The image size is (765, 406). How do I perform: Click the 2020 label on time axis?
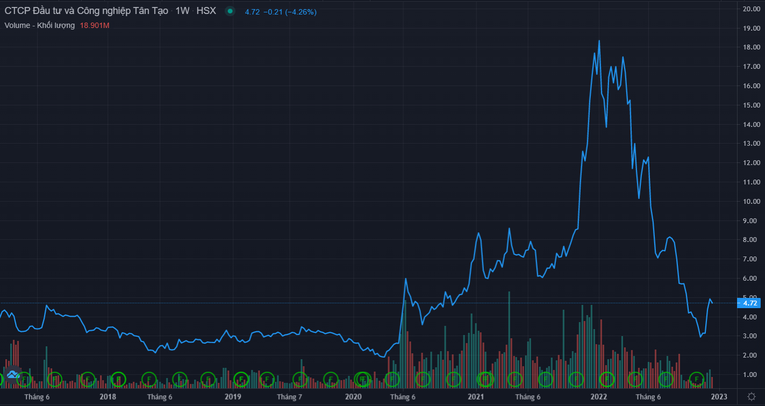tap(353, 397)
